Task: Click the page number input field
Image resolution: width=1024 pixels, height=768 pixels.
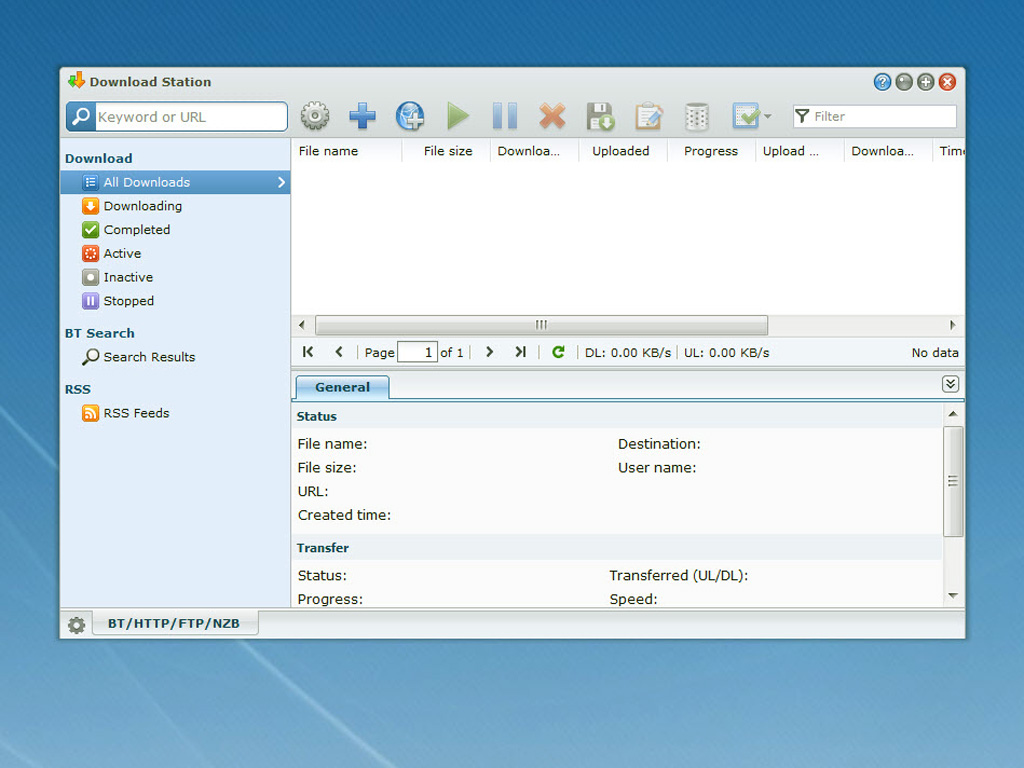Action: coord(417,353)
